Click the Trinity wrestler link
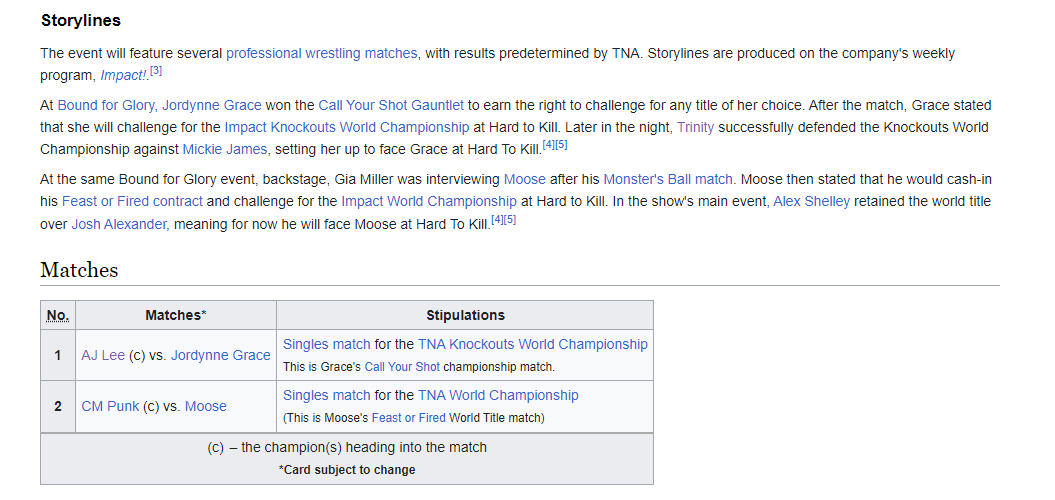The width and height of the screenshot is (1055, 500). [695, 127]
